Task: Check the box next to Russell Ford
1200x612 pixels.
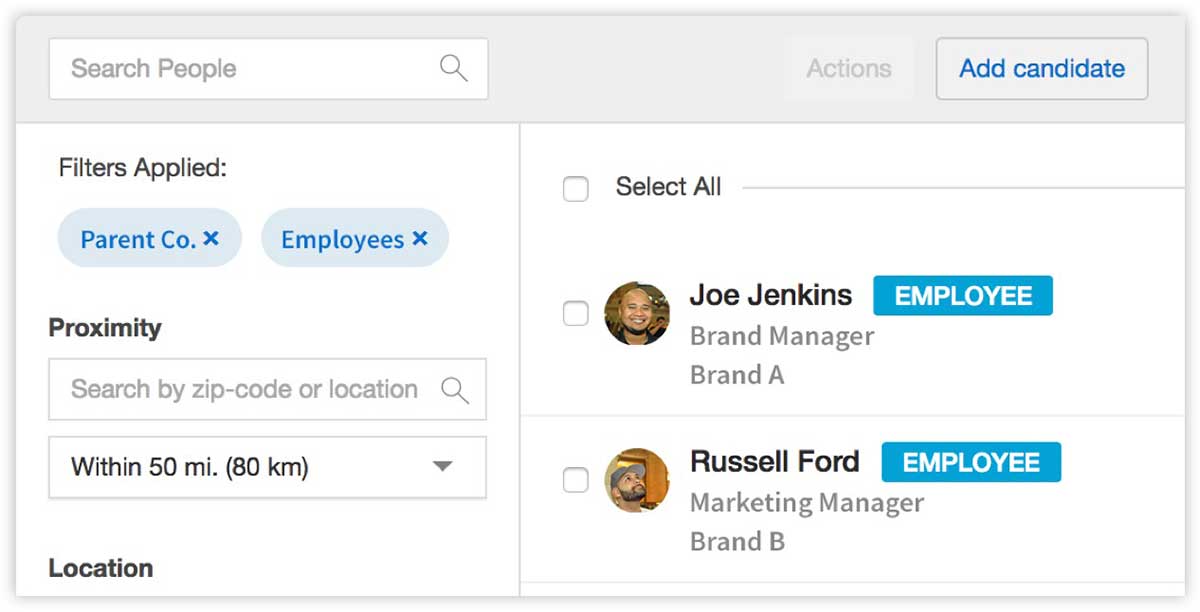Action: pyautogui.click(x=576, y=480)
